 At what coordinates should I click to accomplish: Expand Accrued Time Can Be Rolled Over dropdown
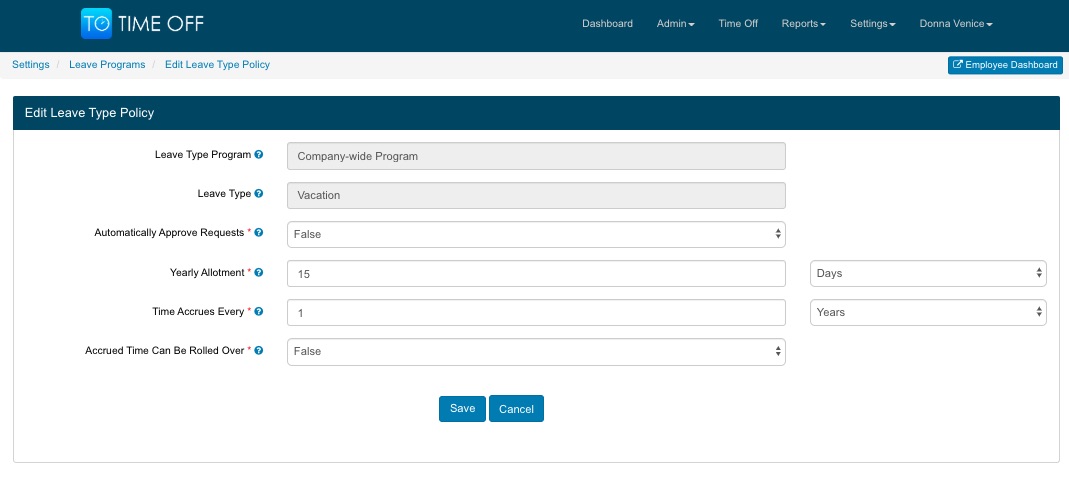click(x=535, y=352)
